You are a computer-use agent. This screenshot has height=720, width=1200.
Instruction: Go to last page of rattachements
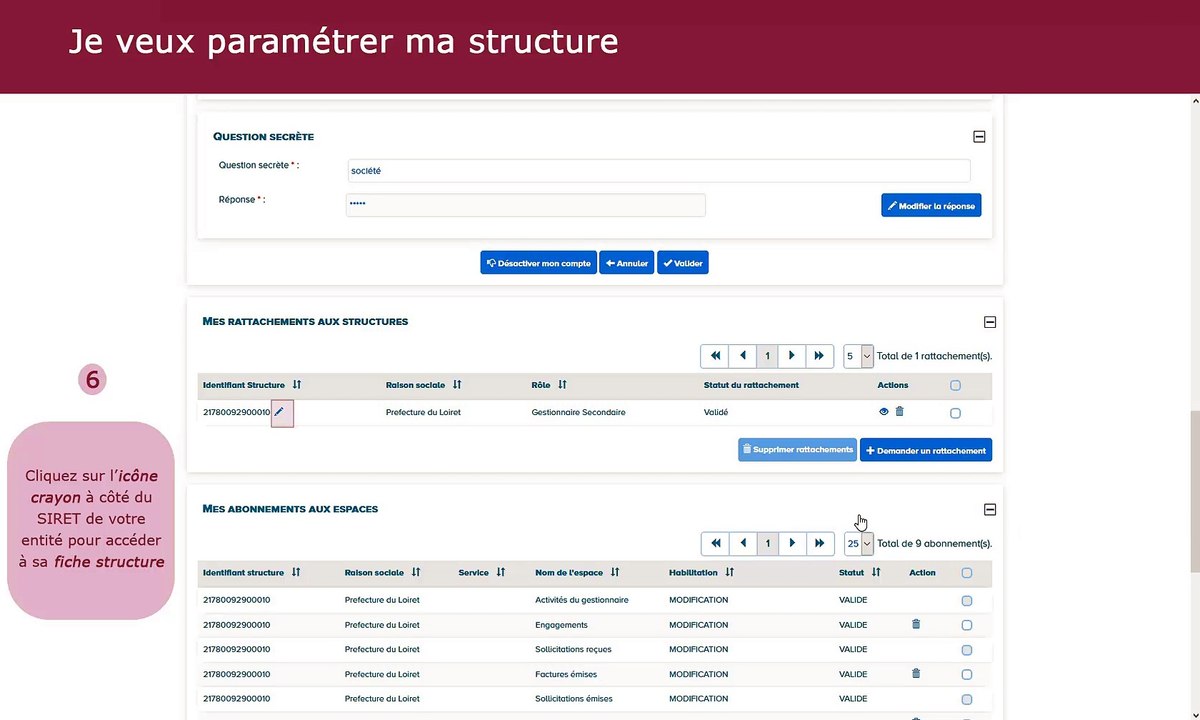click(x=819, y=355)
